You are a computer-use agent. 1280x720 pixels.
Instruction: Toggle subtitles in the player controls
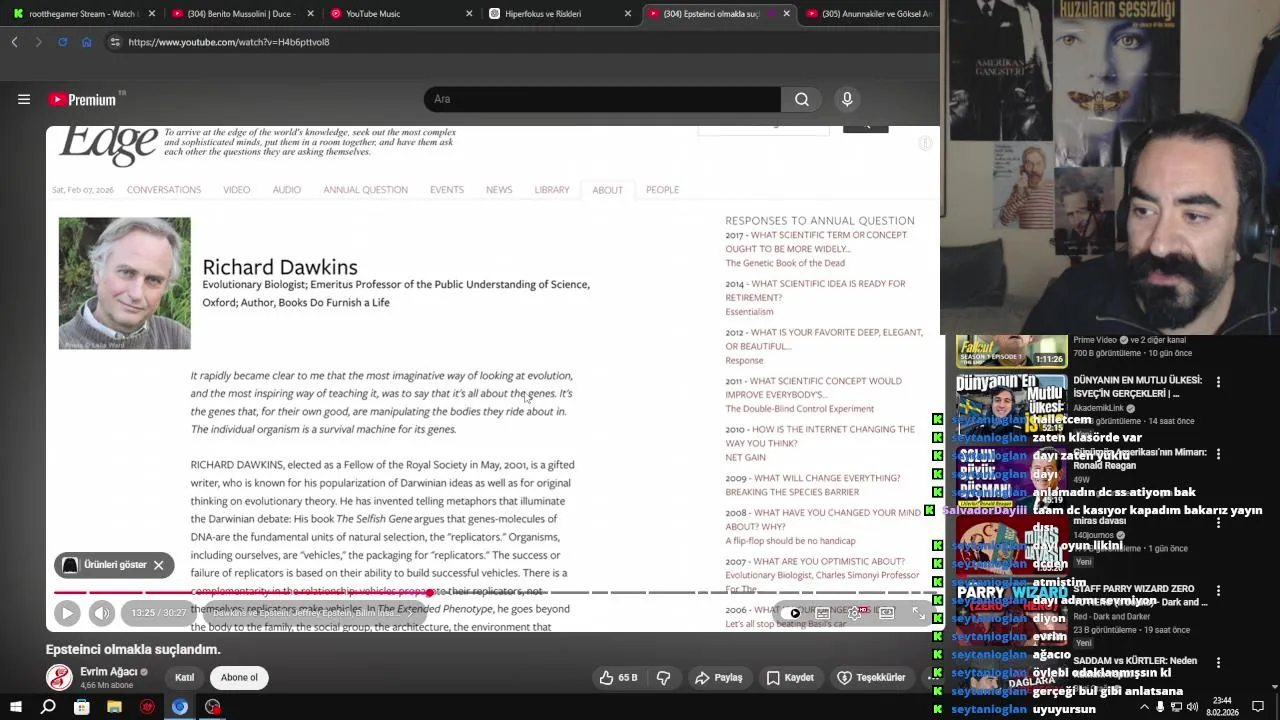coord(823,613)
